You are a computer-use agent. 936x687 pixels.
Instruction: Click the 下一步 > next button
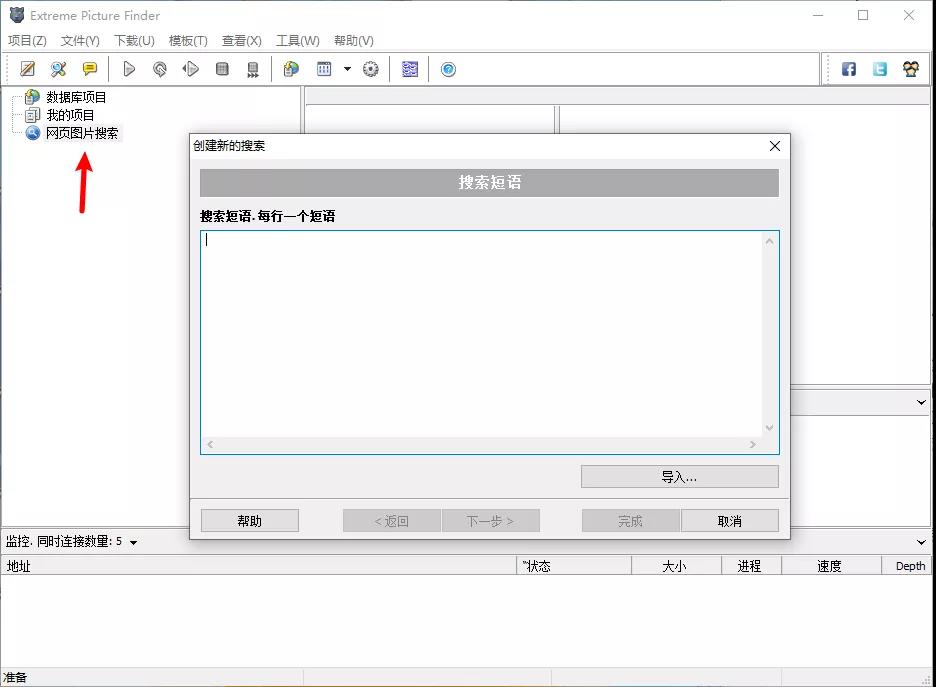[x=491, y=521]
